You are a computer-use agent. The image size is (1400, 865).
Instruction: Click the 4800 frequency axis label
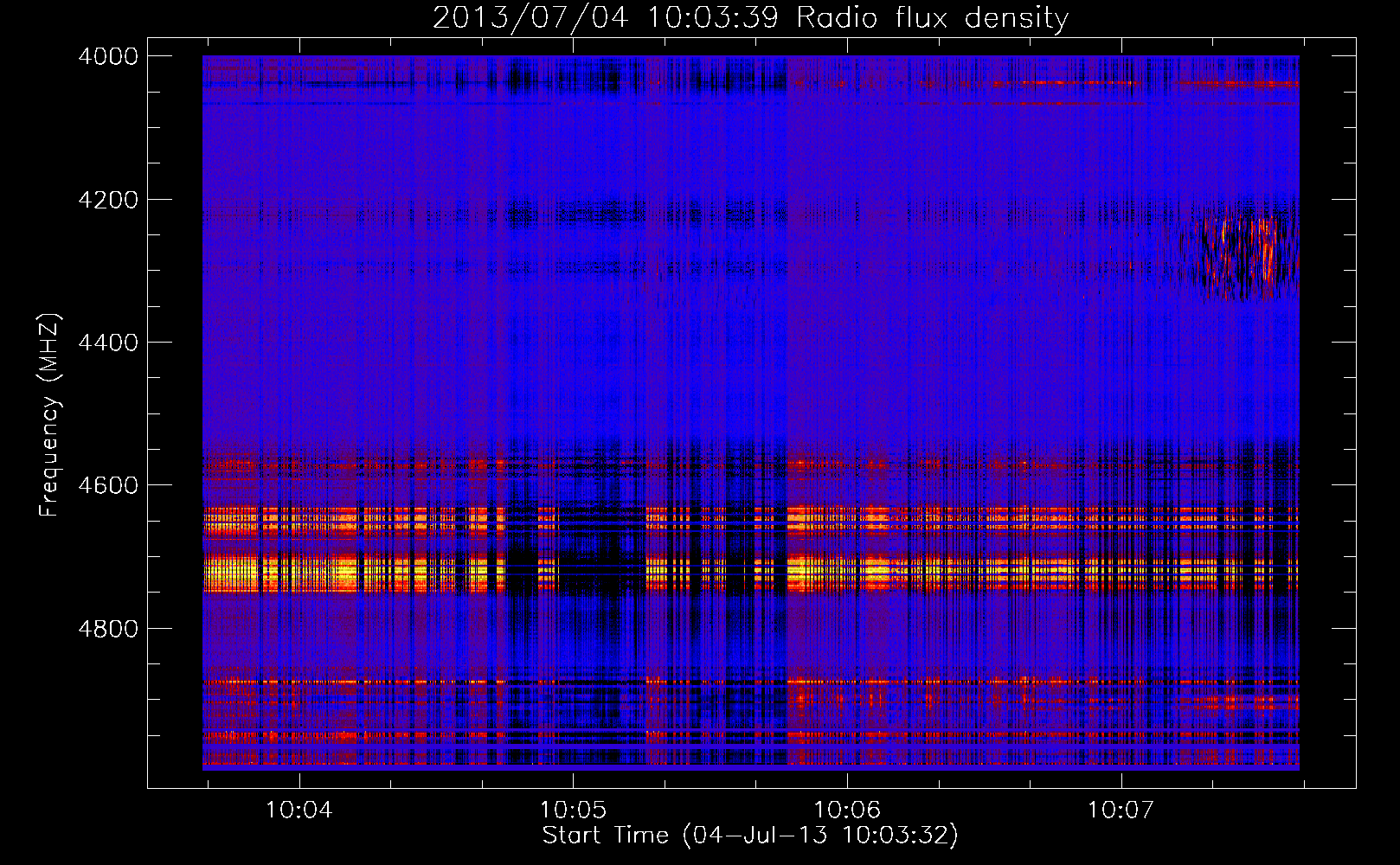point(108,628)
